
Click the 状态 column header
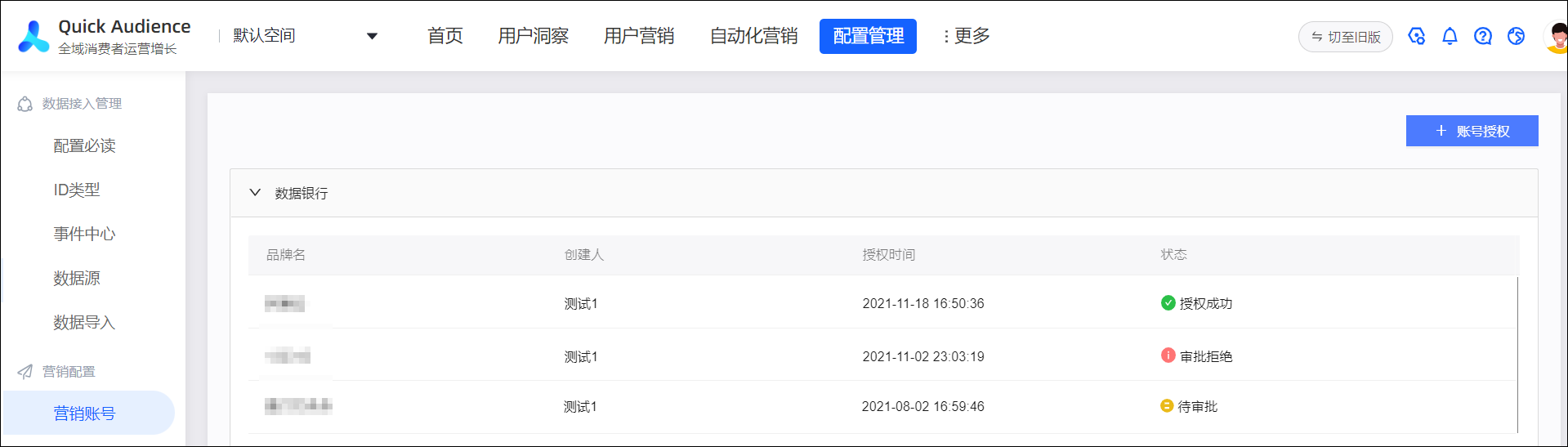coord(1174,255)
